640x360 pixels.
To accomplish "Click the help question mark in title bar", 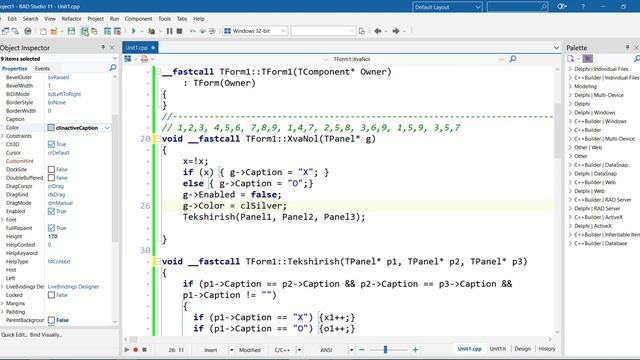I will 583,7.
